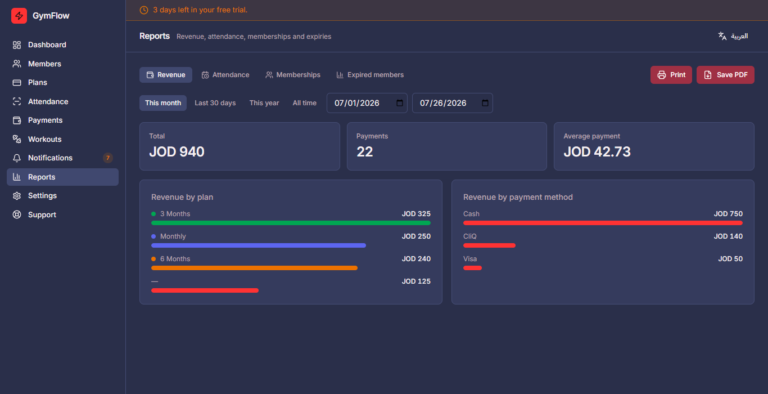This screenshot has height=394, width=768.
Task: Click the Save PDF button
Action: click(725, 75)
